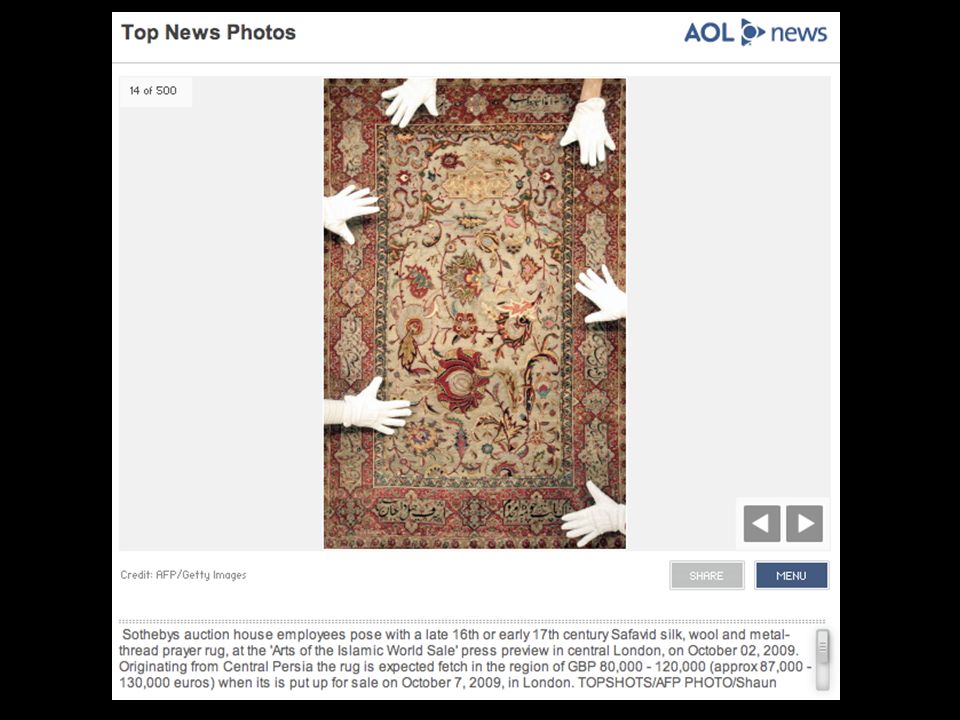Advance to the next photo with right arrow
Image resolution: width=960 pixels, height=720 pixels.
(804, 523)
